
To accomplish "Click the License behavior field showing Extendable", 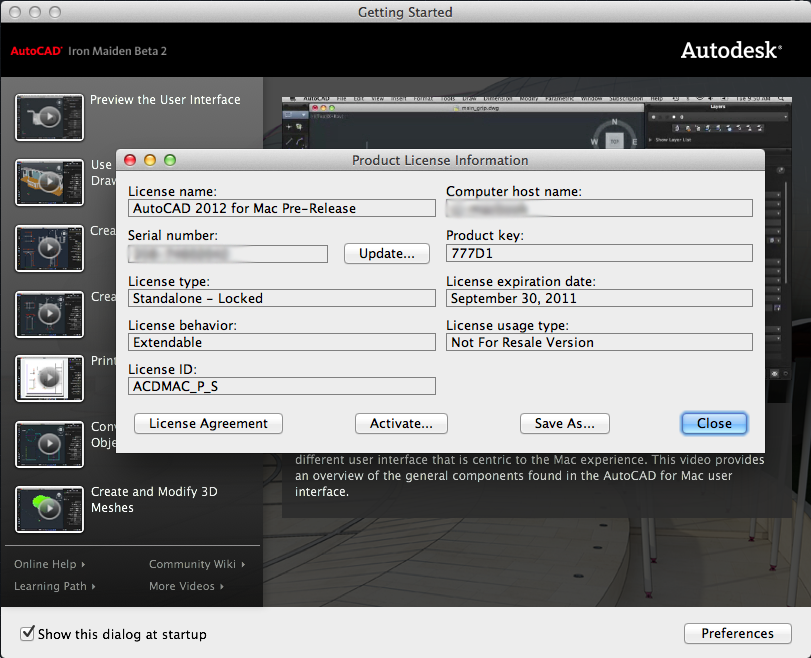I will (282, 342).
